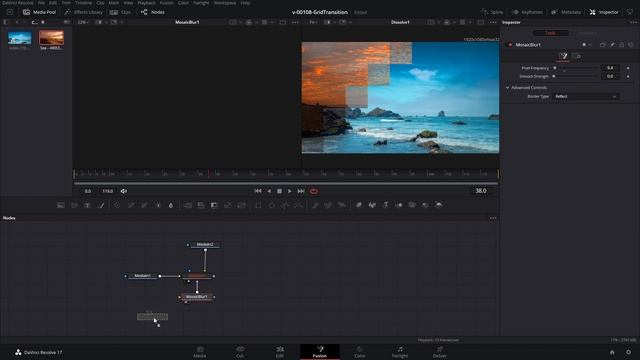
Task: Open MosaicBlur1 Controls tab icon in Inspector
Action: (x=563, y=56)
